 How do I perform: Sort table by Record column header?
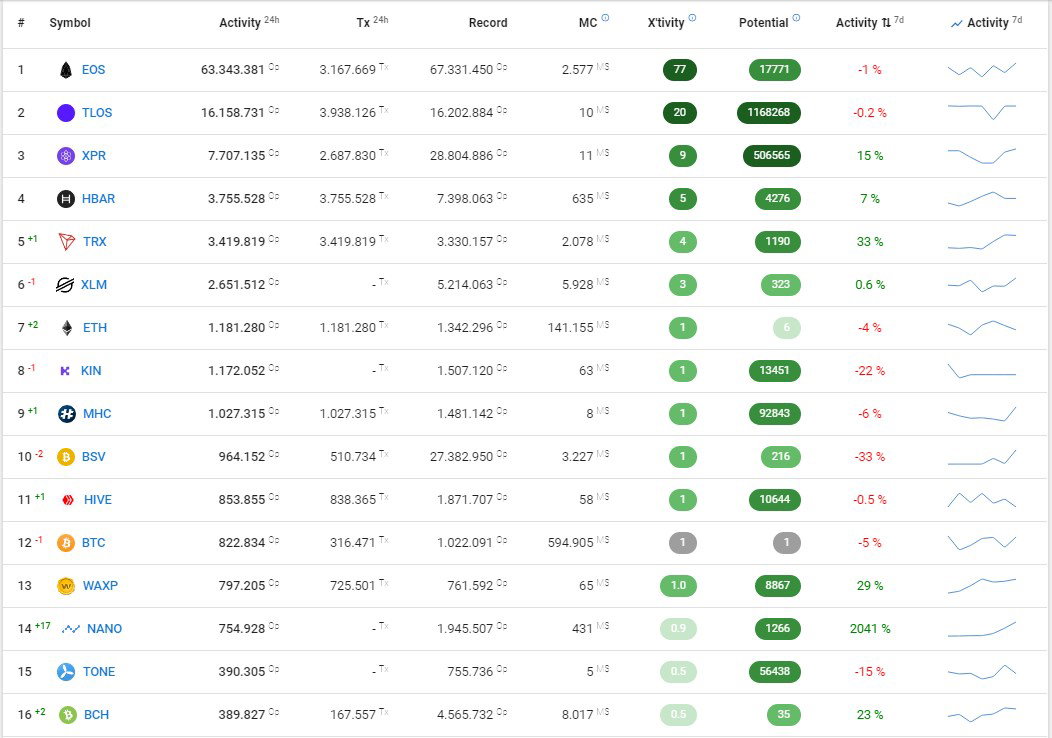coord(488,23)
